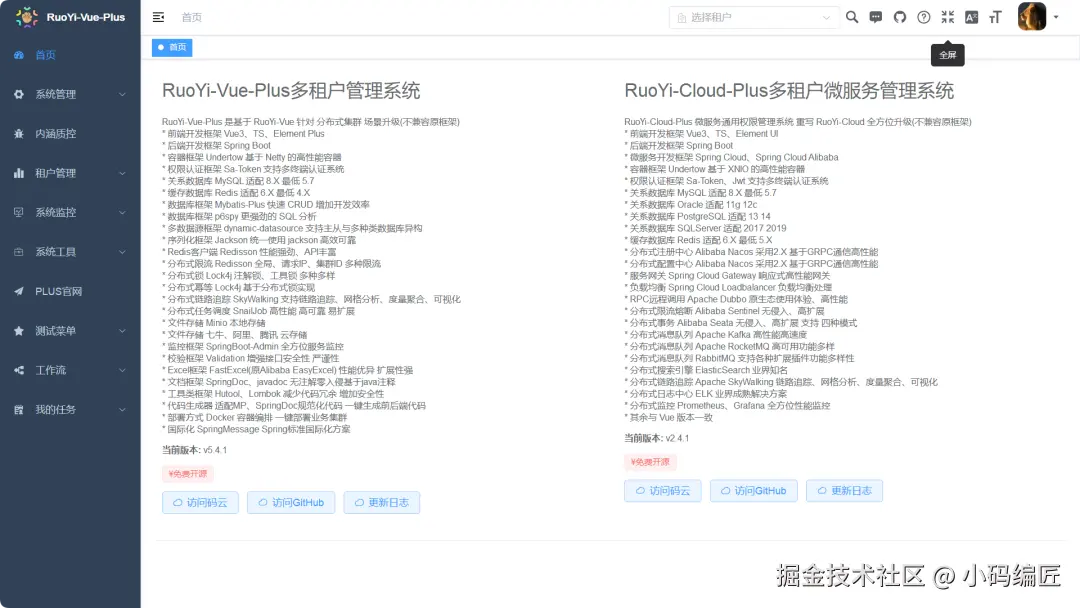Expand the 工作流 menu chevron
Viewport: 1080px width, 608px height.
[x=122, y=370]
